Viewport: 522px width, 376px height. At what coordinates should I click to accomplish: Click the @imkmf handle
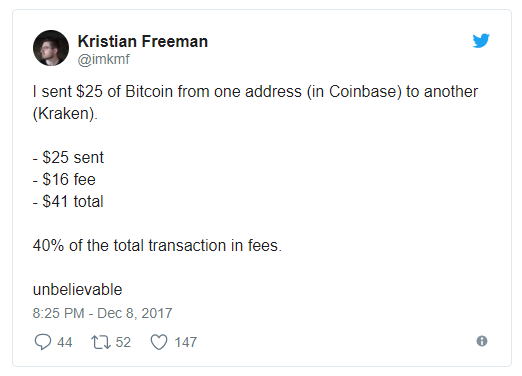(104, 59)
